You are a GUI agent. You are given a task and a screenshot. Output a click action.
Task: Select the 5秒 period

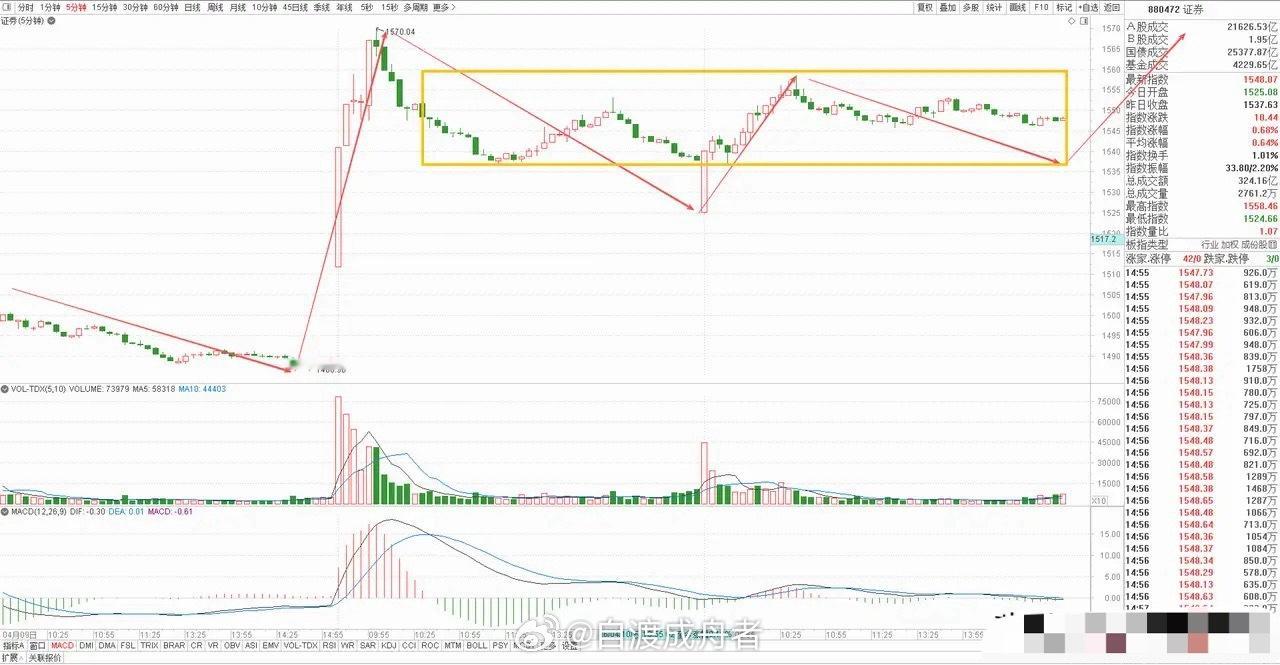coord(367,7)
